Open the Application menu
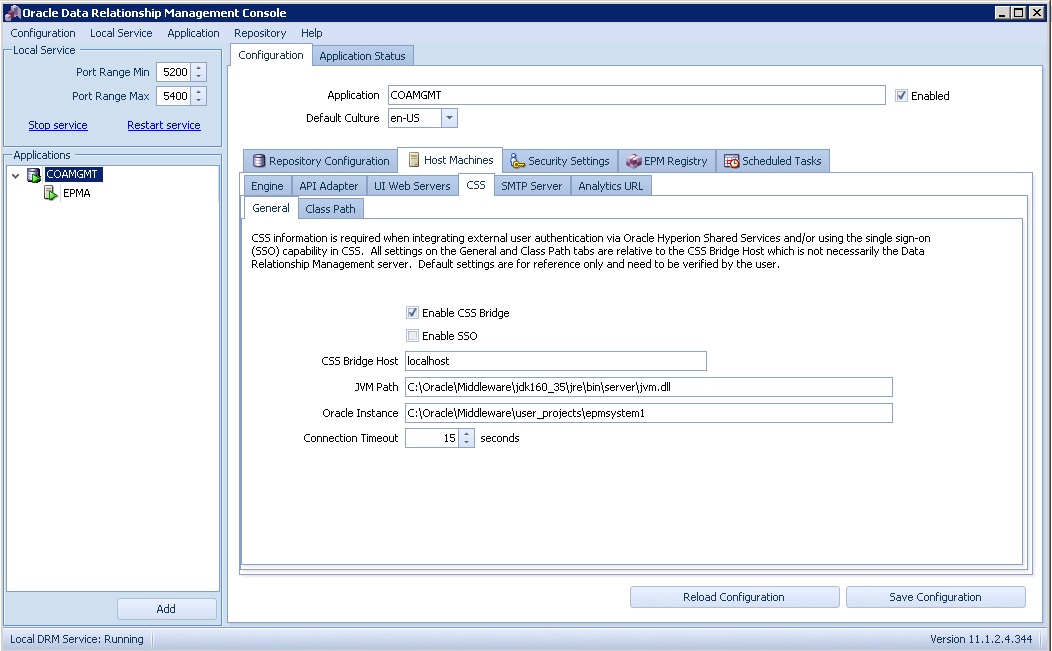The image size is (1052, 651). point(193,33)
